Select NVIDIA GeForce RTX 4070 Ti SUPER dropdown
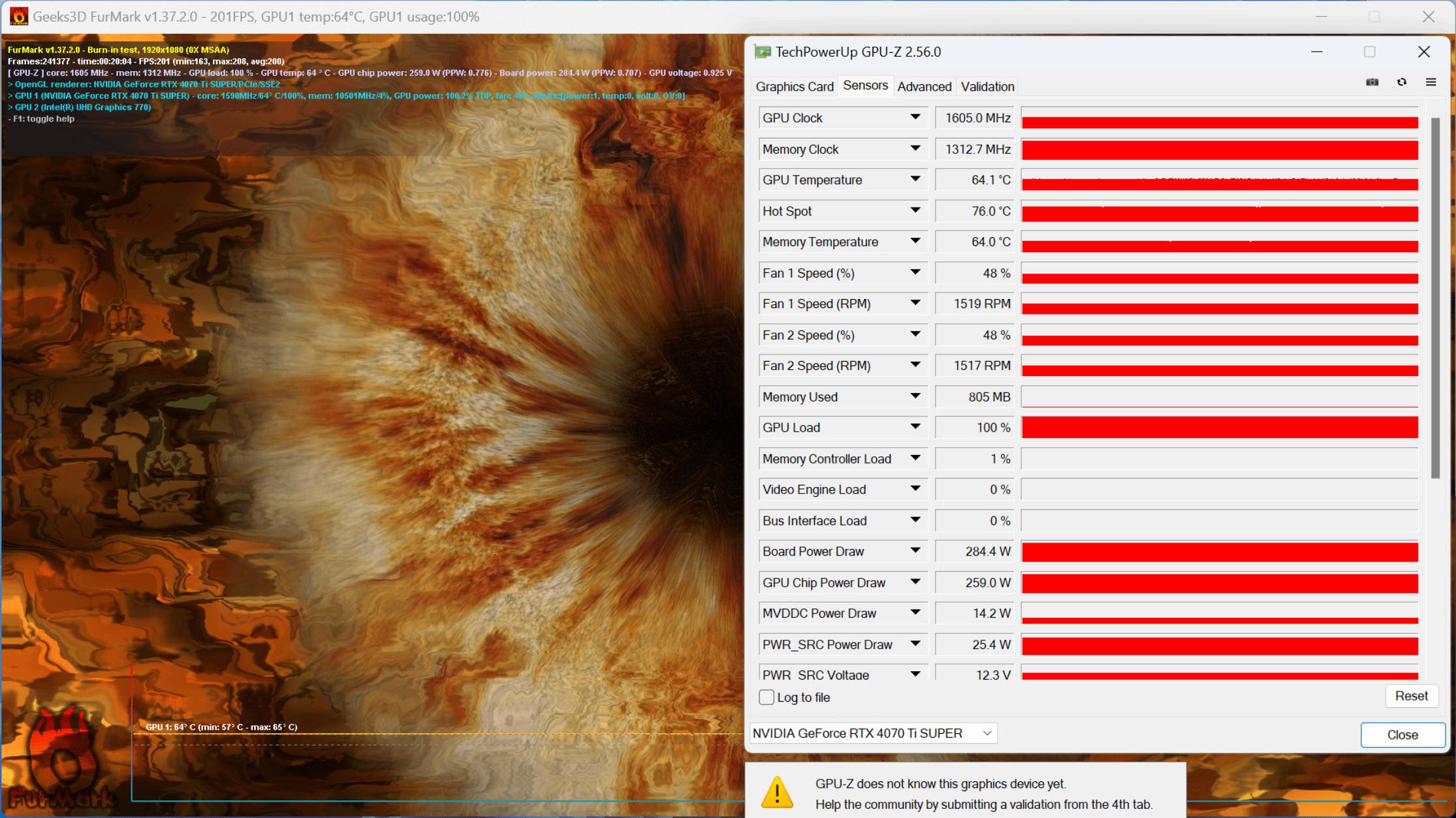 click(x=872, y=733)
